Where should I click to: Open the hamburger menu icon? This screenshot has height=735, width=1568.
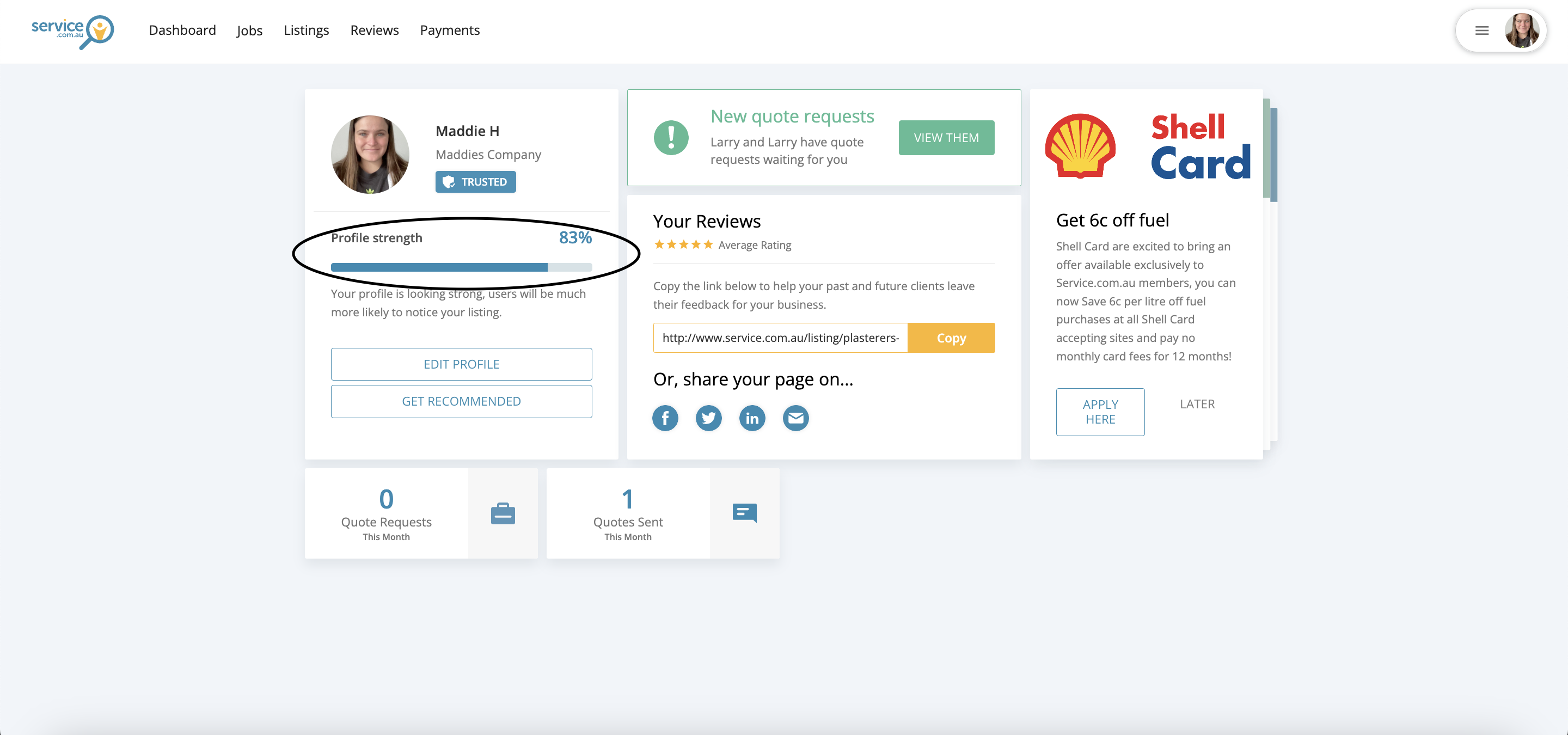click(x=1481, y=30)
